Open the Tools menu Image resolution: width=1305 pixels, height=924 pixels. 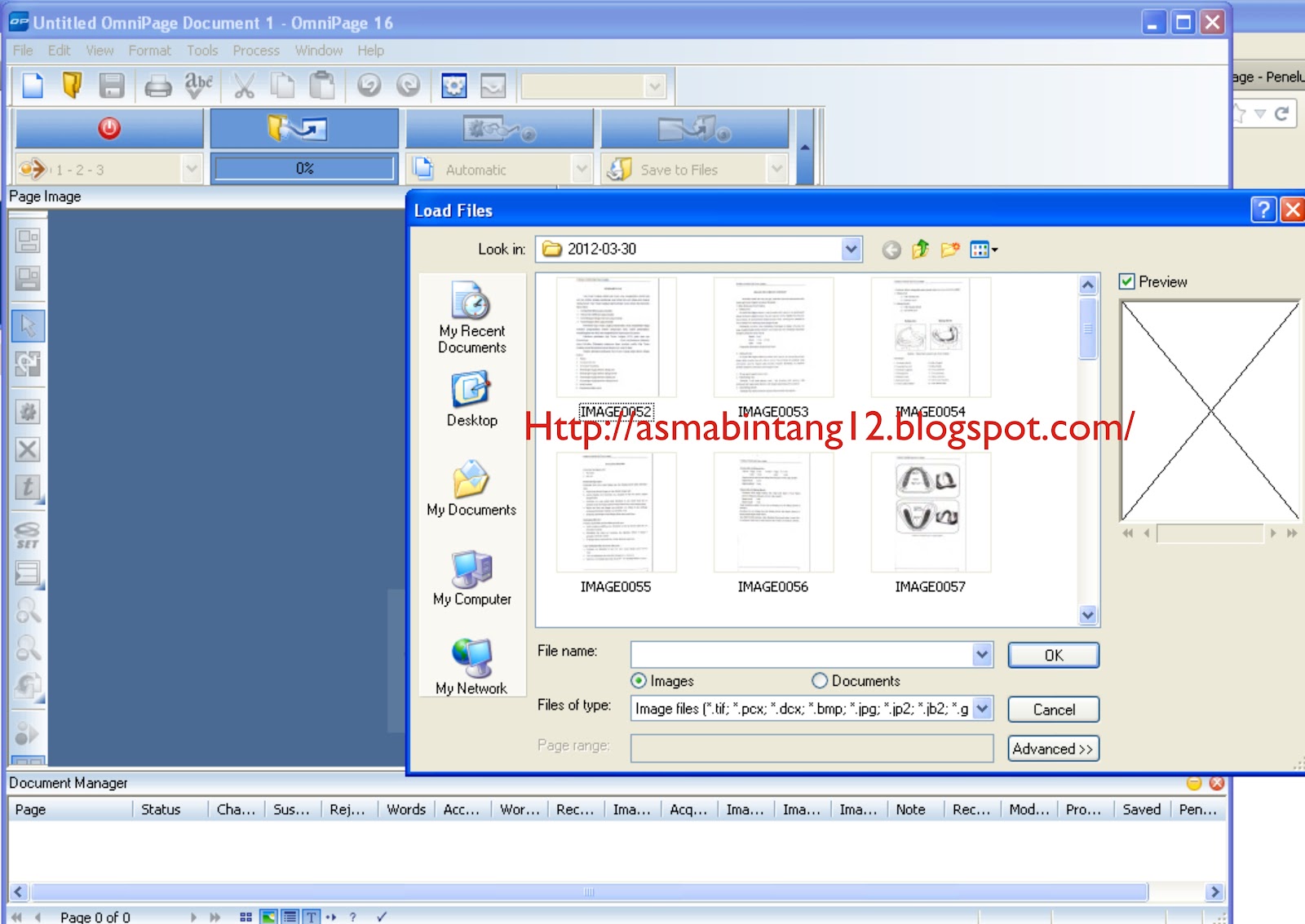pyautogui.click(x=202, y=51)
